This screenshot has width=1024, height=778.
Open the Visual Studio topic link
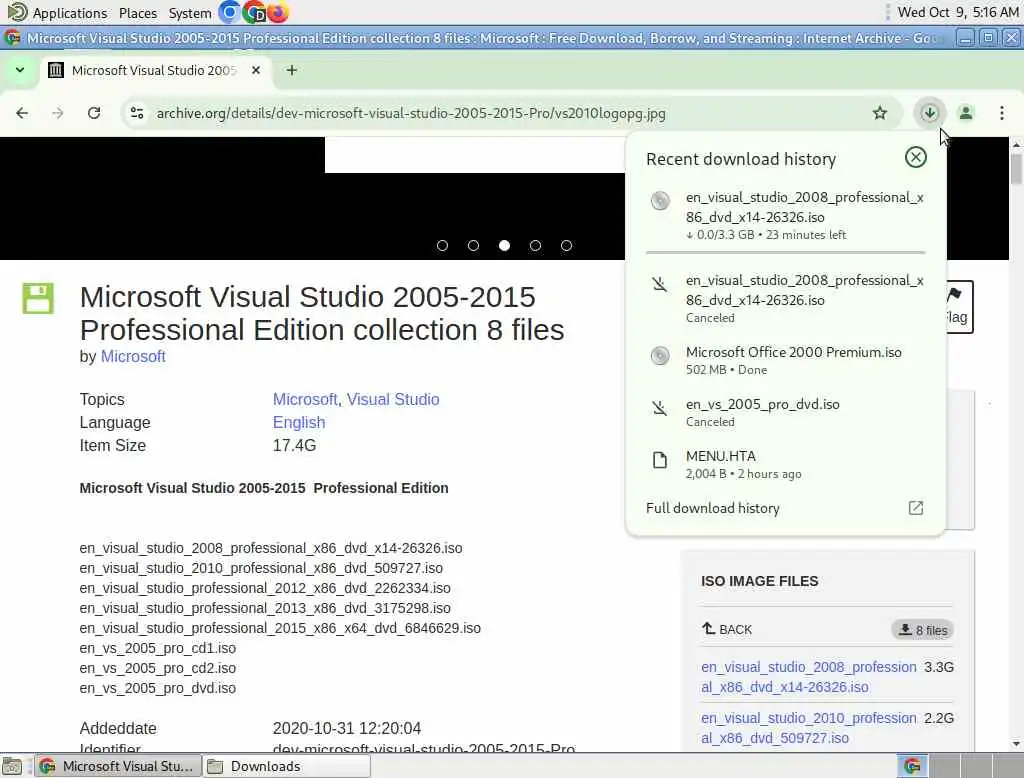[392, 399]
